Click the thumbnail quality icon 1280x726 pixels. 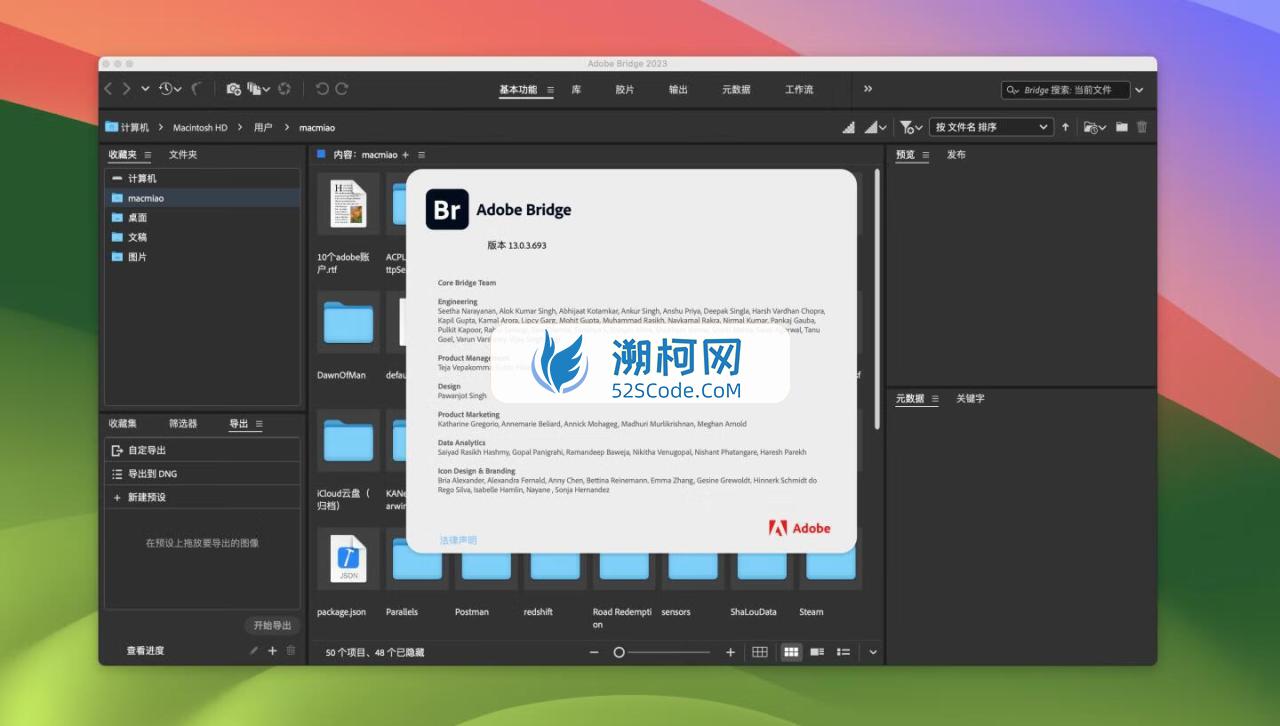849,127
